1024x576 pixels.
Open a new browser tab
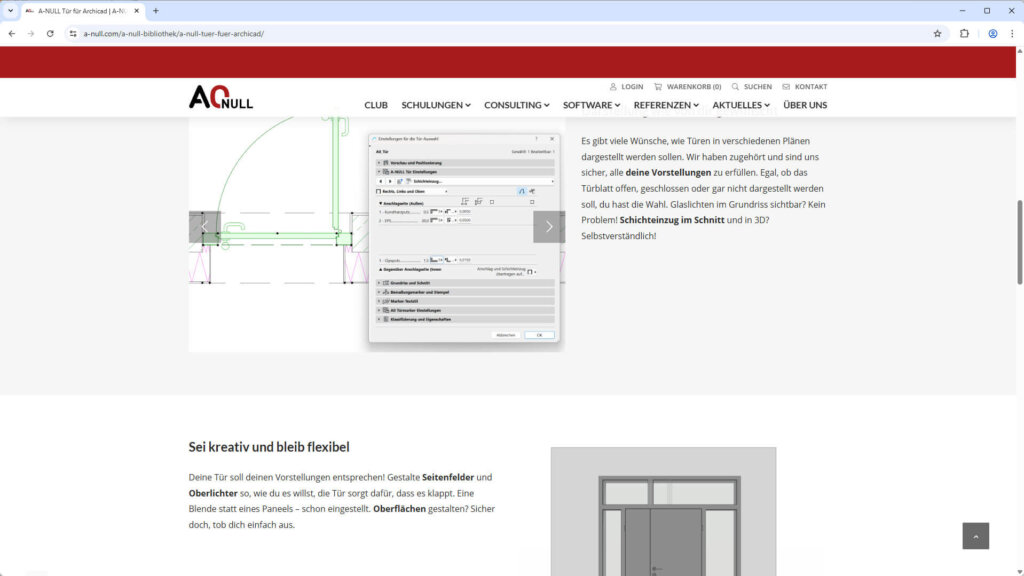tap(155, 10)
